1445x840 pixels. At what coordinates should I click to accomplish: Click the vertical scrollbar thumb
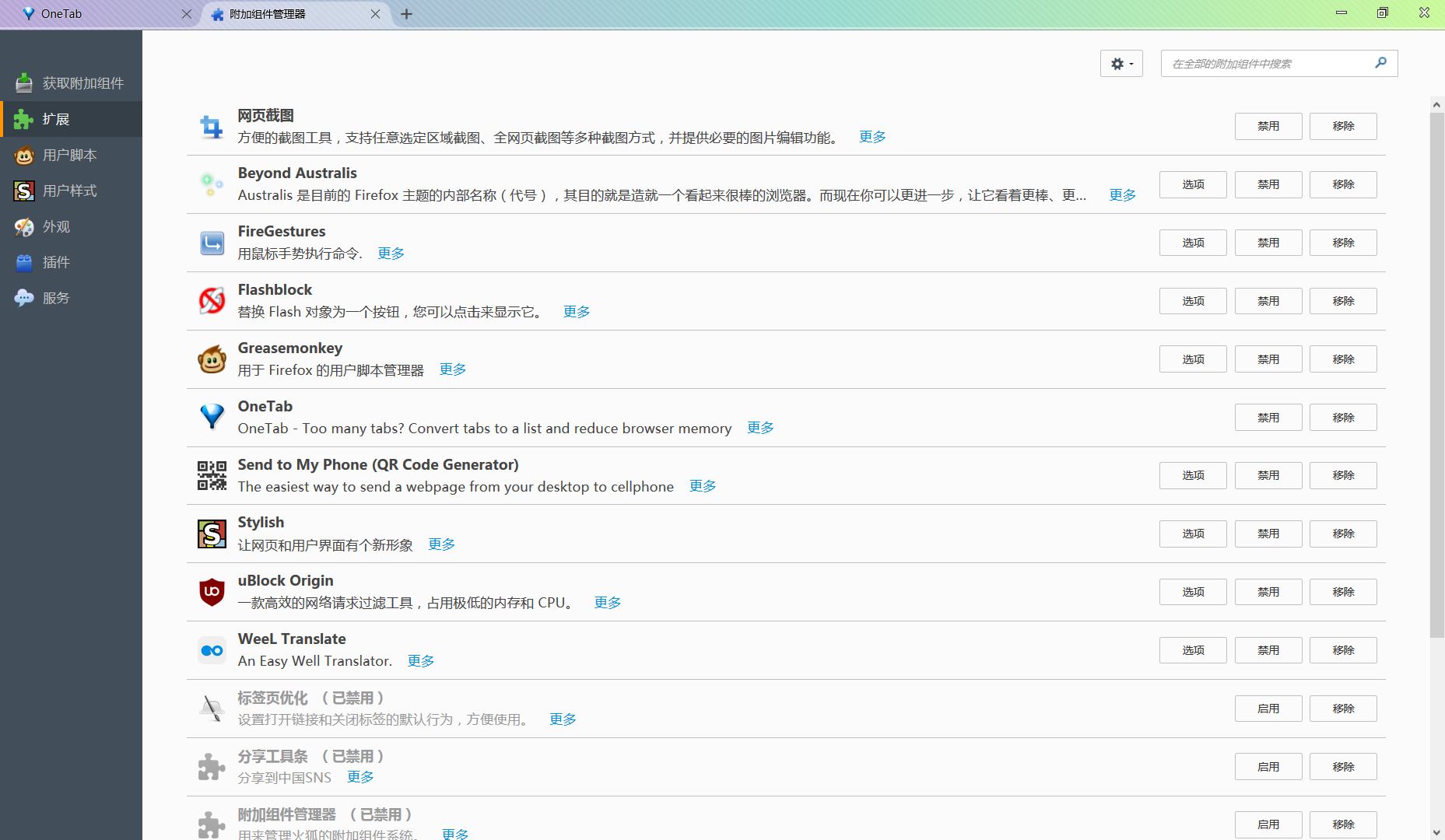[x=1436, y=373]
